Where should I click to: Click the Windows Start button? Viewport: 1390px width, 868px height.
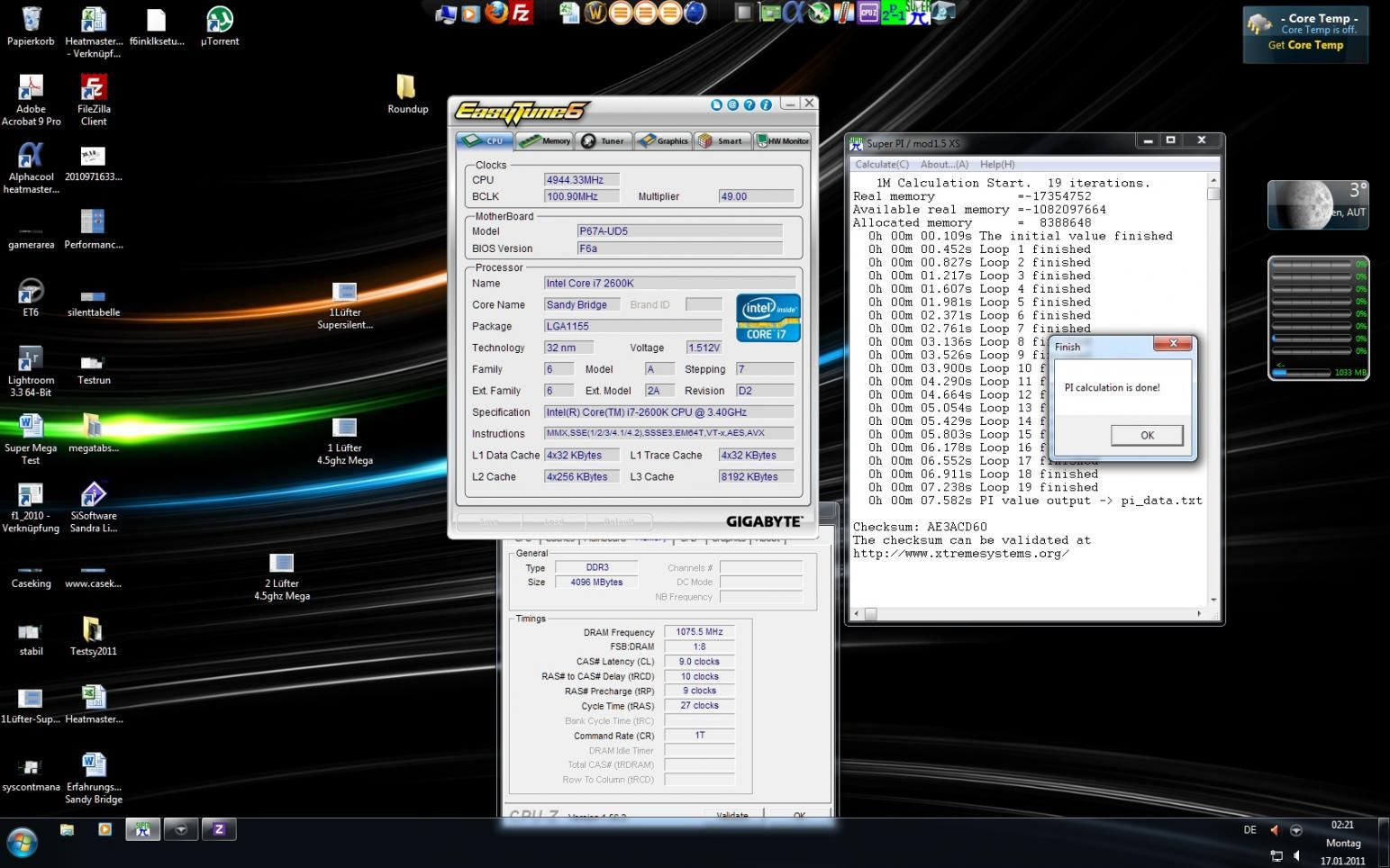point(21,844)
